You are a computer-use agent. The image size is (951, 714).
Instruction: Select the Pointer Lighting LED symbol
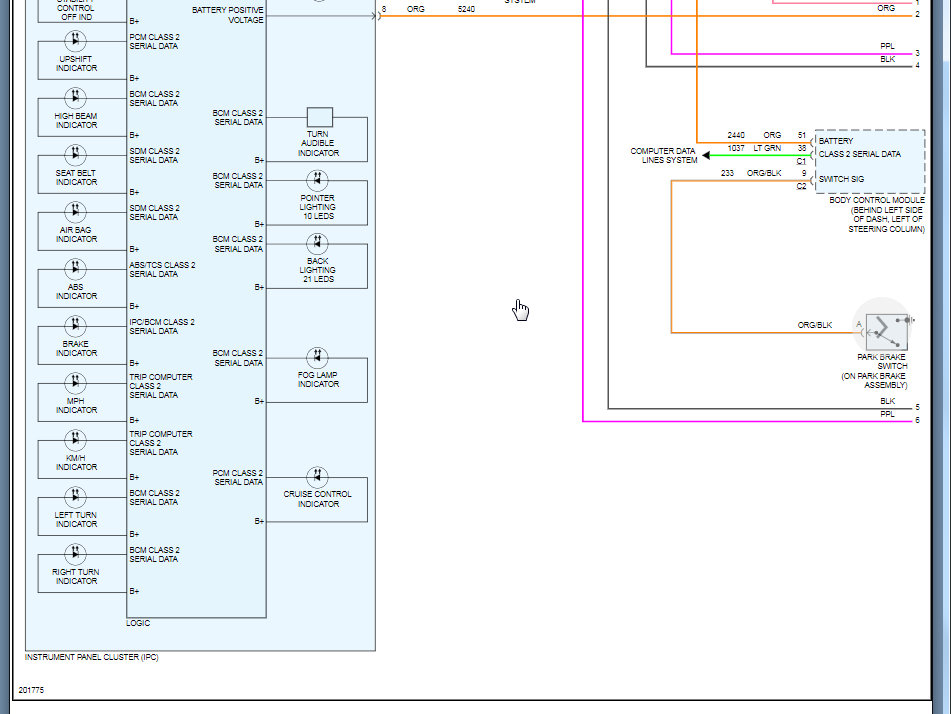tap(318, 181)
